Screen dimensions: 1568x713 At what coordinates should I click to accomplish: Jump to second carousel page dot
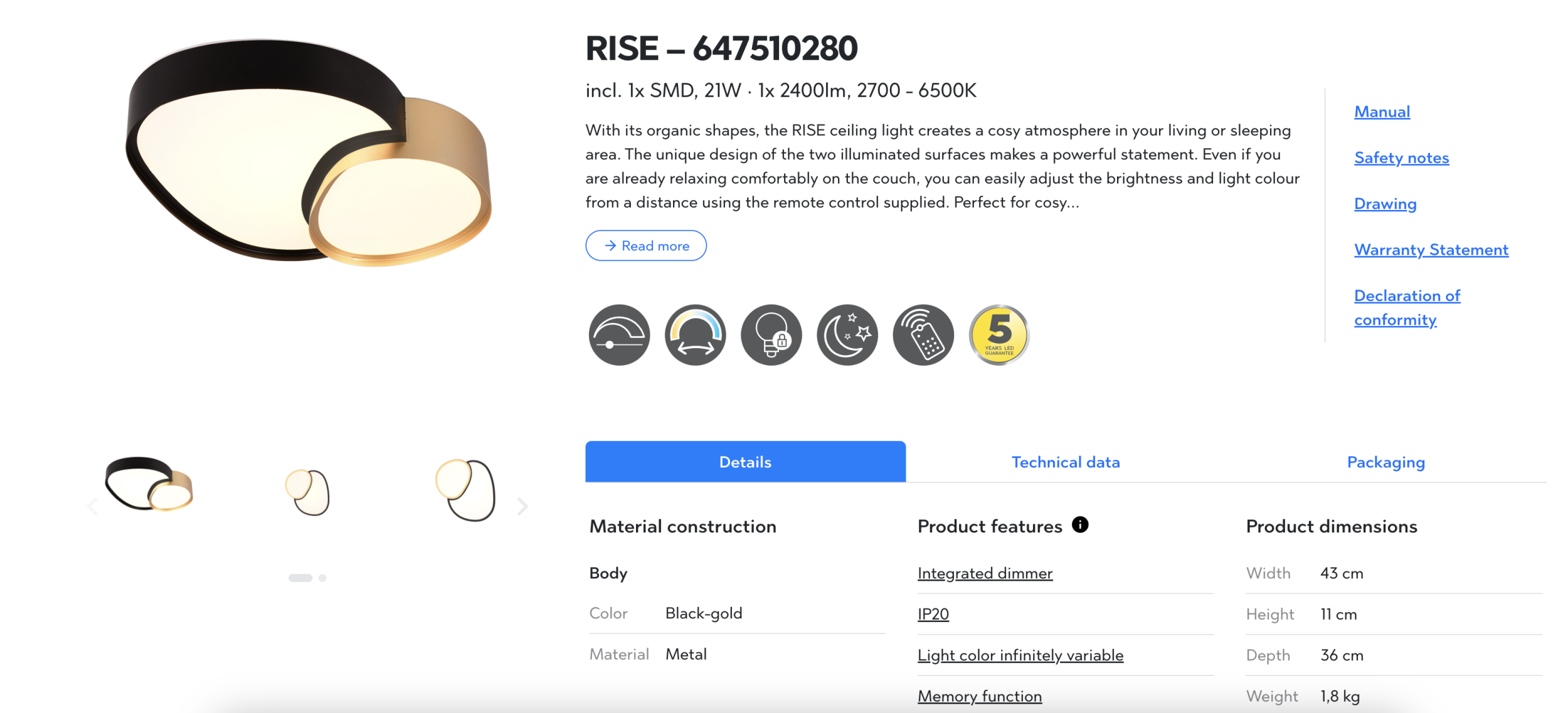point(322,578)
